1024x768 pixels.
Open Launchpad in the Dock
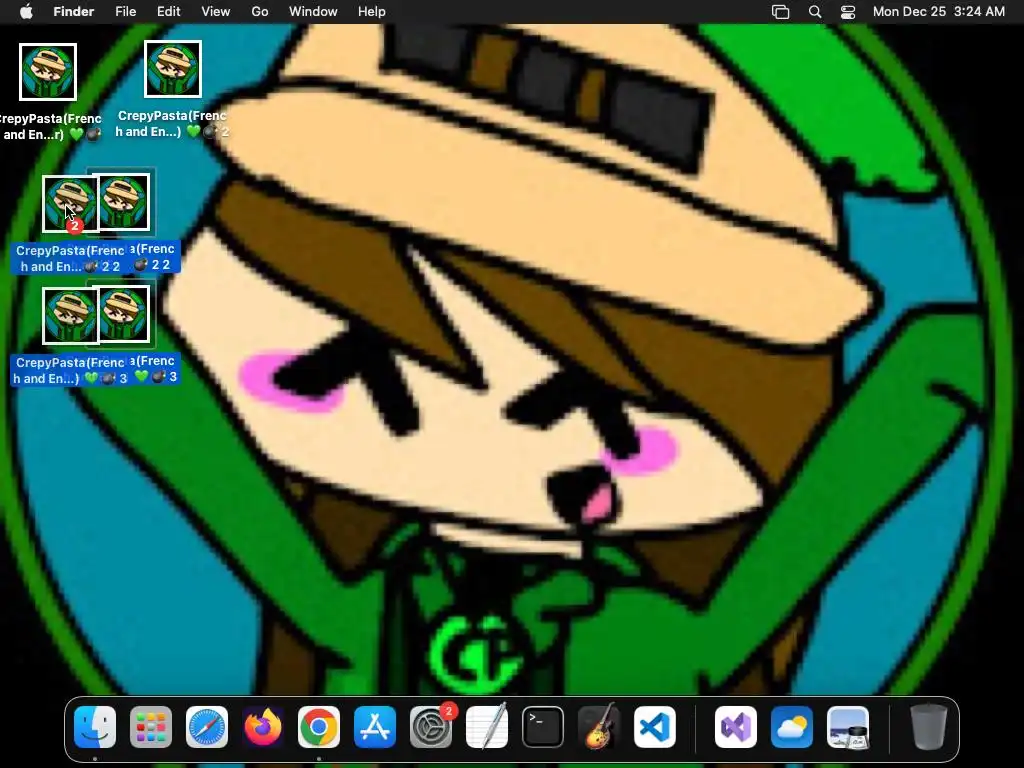click(151, 727)
